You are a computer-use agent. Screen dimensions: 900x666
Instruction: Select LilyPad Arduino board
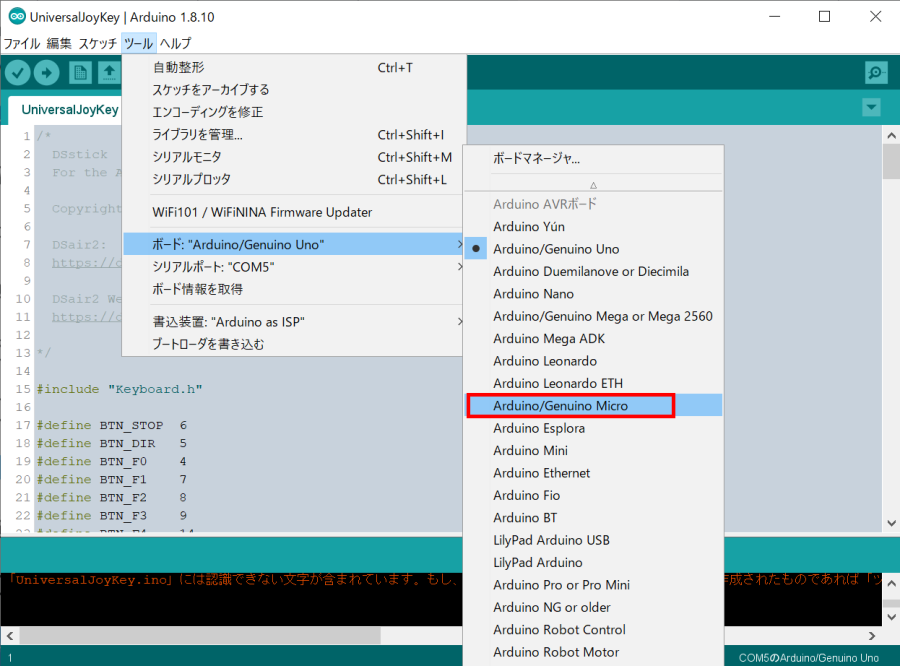coord(593,562)
